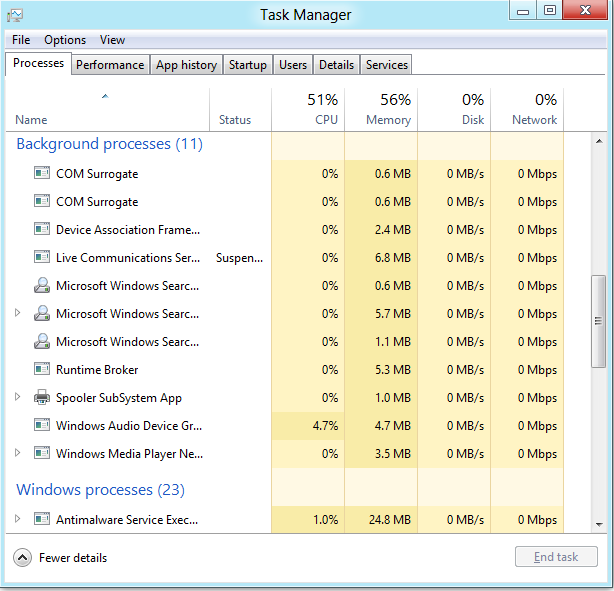This screenshot has width=614, height=591.
Task: Click the 5.3 MB memory value
Action: 393,370
